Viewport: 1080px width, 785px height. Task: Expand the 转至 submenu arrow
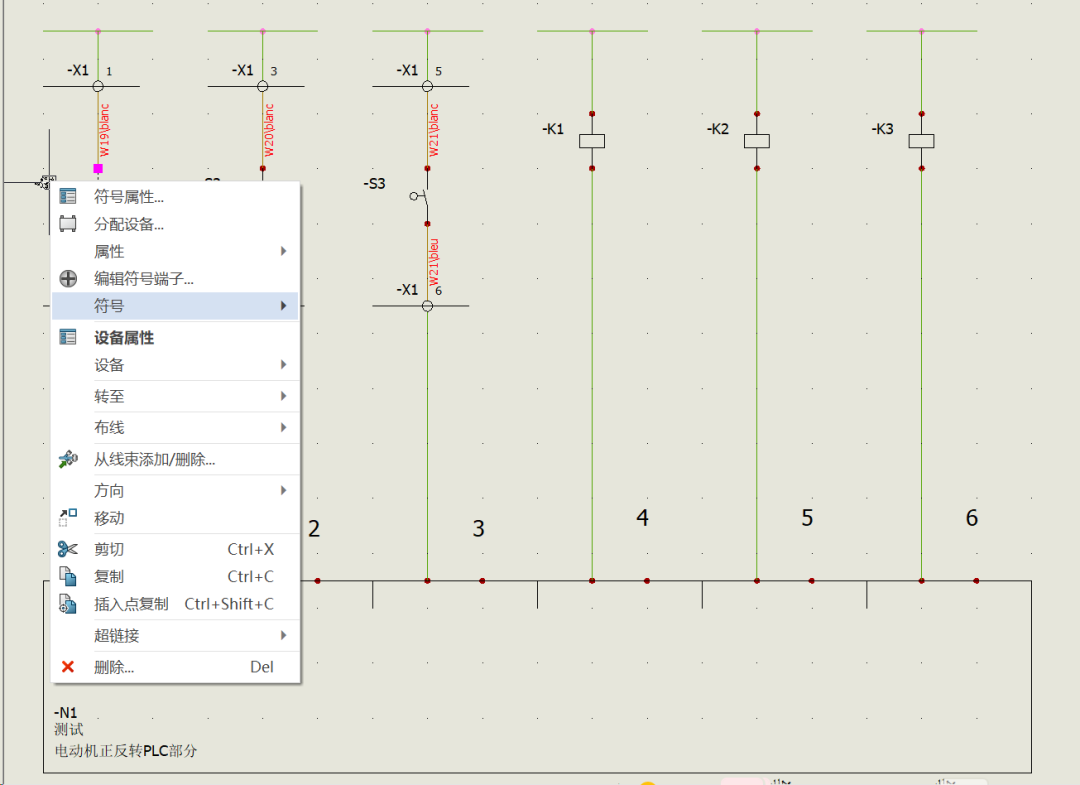click(x=283, y=395)
